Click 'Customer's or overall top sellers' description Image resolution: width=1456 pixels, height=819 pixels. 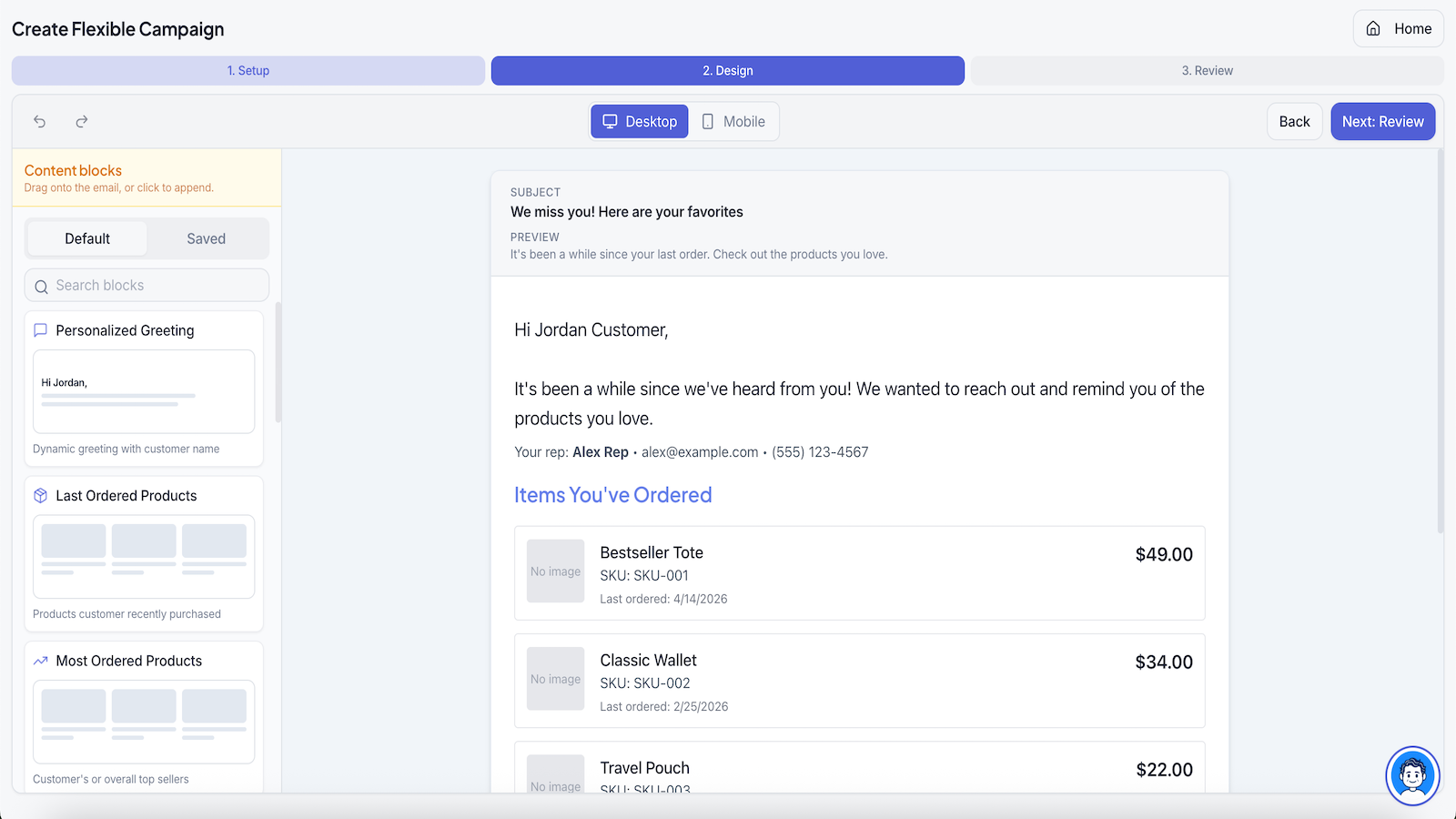111,779
